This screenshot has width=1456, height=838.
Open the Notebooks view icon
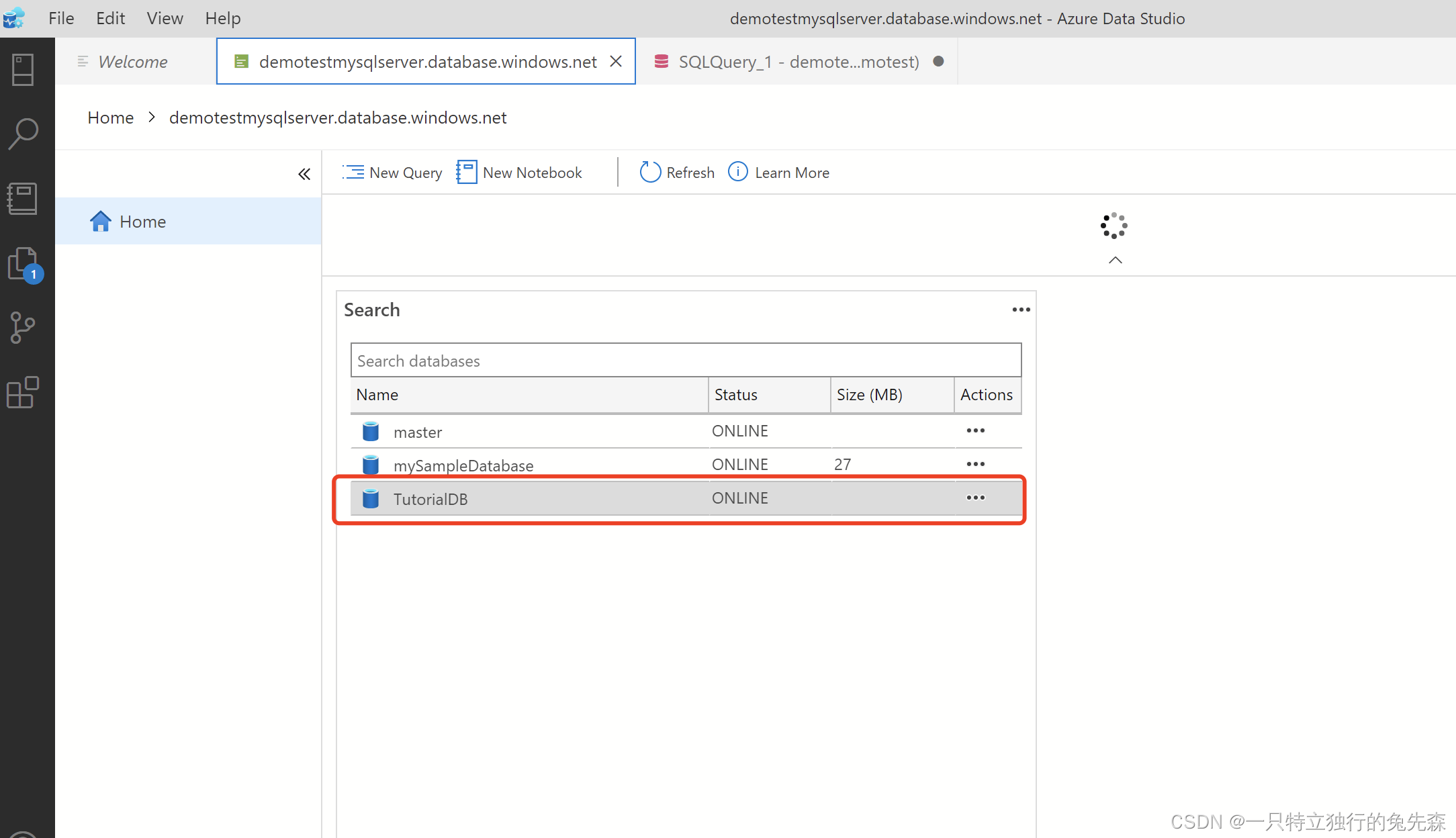click(x=23, y=199)
